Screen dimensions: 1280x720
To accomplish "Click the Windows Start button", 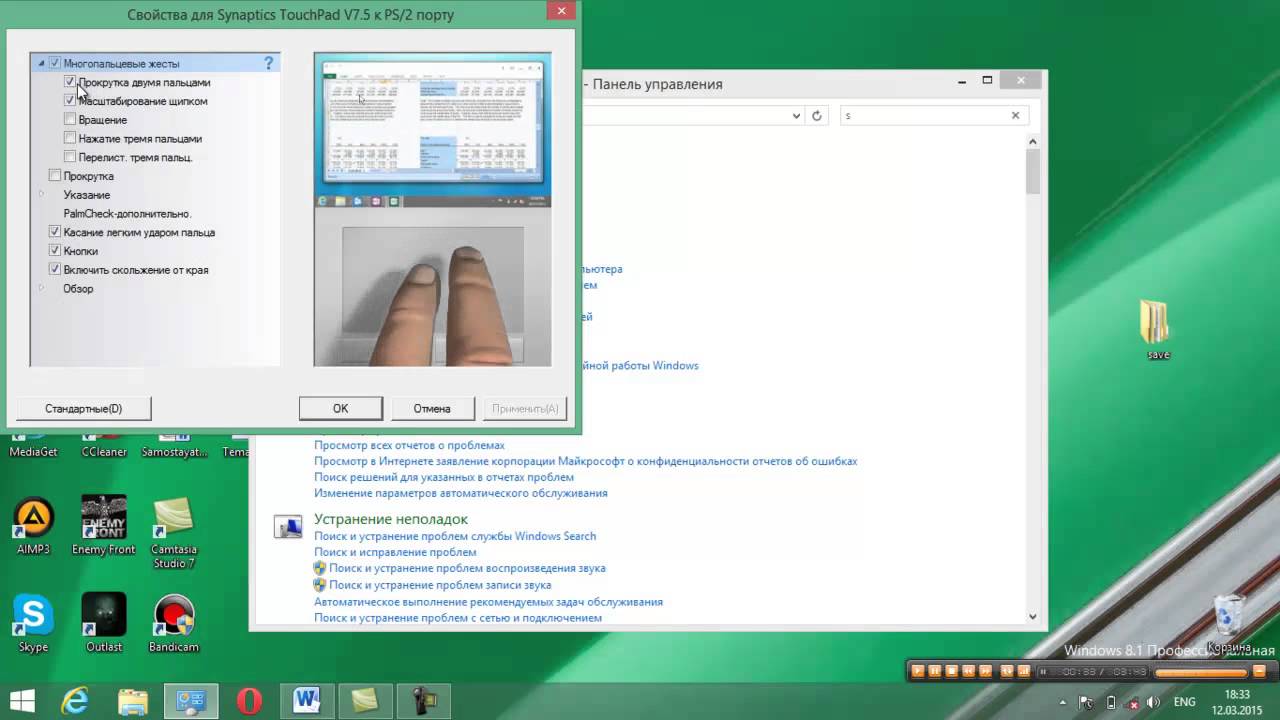I will coord(22,701).
